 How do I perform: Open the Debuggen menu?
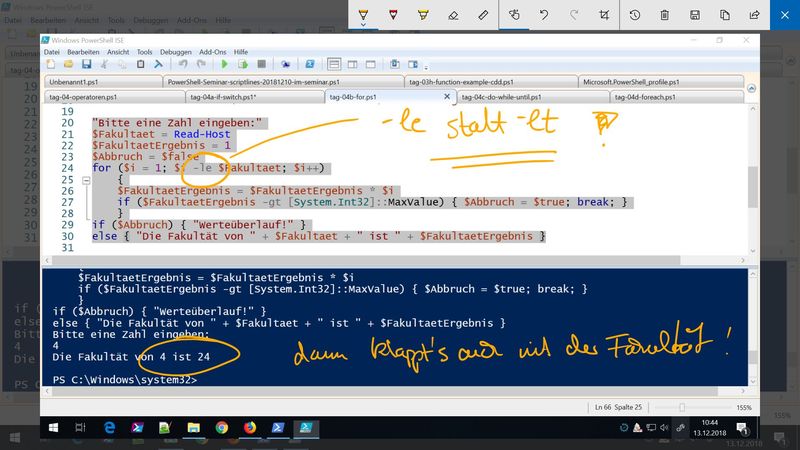click(176, 52)
